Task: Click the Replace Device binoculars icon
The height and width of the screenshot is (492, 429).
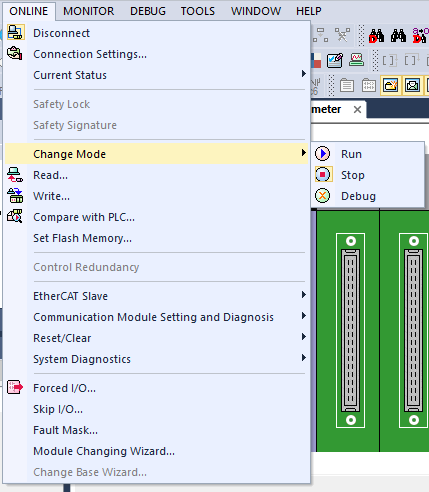Action: point(420,35)
